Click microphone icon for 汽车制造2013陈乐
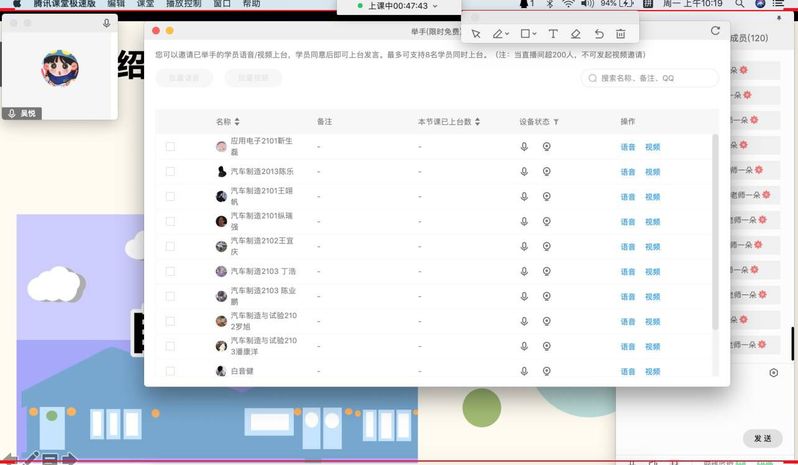Viewport: 798px width, 465px height. tap(524, 172)
